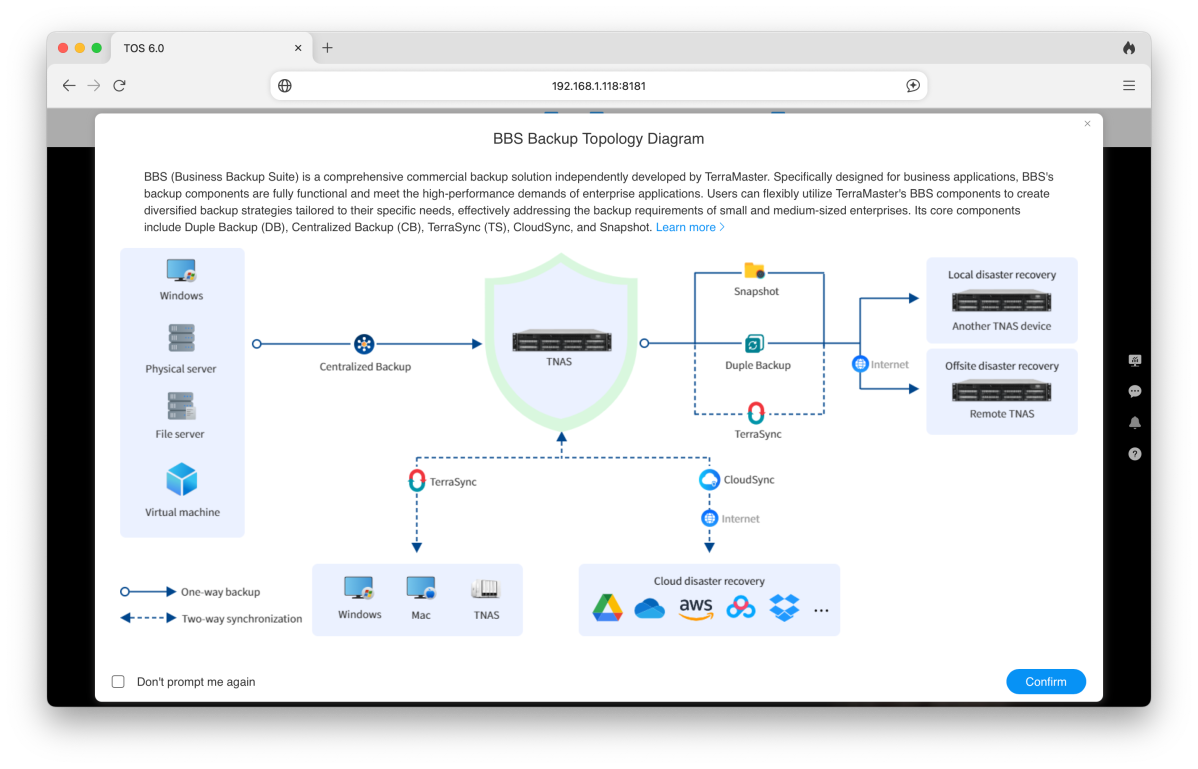Click the Dropbox icon
This screenshot has height=769, width=1198.
tap(784, 608)
